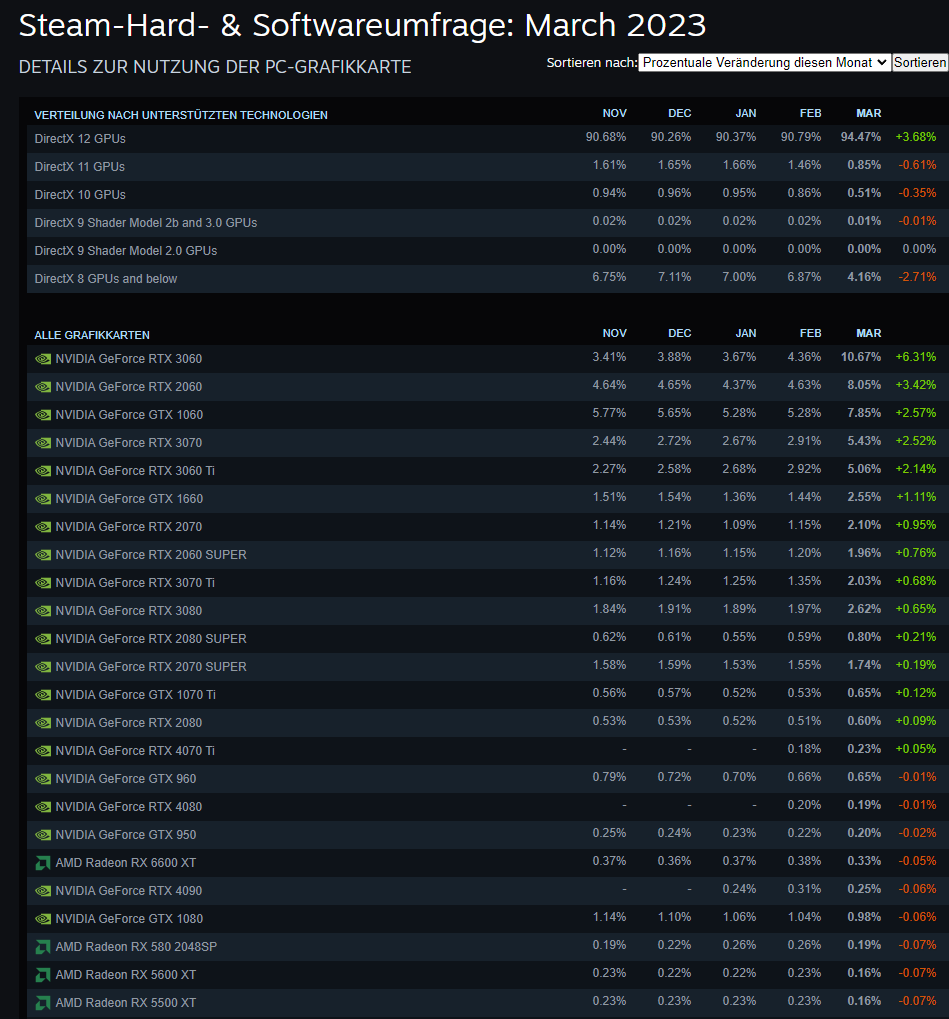Click the +6.31% change for RTX 3060
The height and width of the screenshot is (1019, 949).
[916, 357]
